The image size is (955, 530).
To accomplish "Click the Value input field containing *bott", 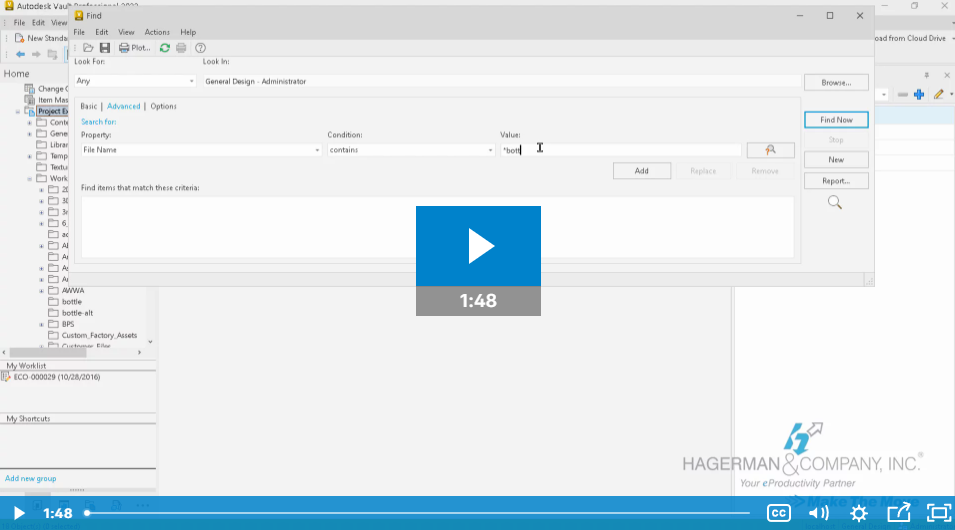I will [620, 150].
